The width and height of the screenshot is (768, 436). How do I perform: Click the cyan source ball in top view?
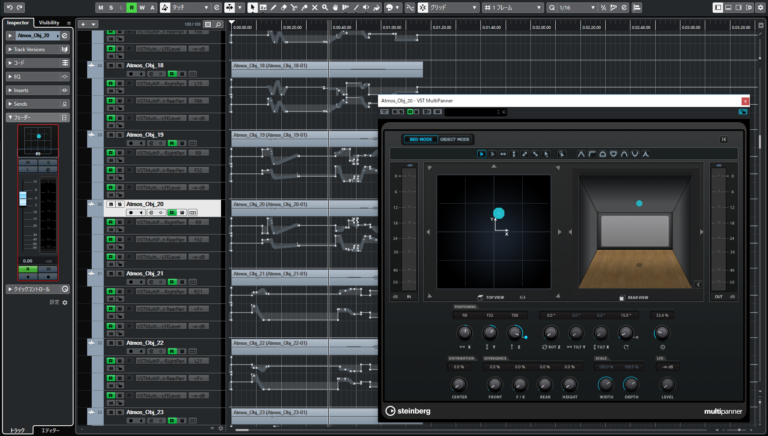point(499,213)
